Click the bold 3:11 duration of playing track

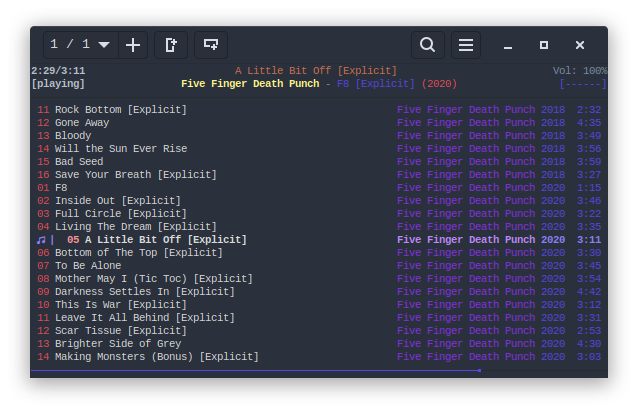click(x=589, y=240)
